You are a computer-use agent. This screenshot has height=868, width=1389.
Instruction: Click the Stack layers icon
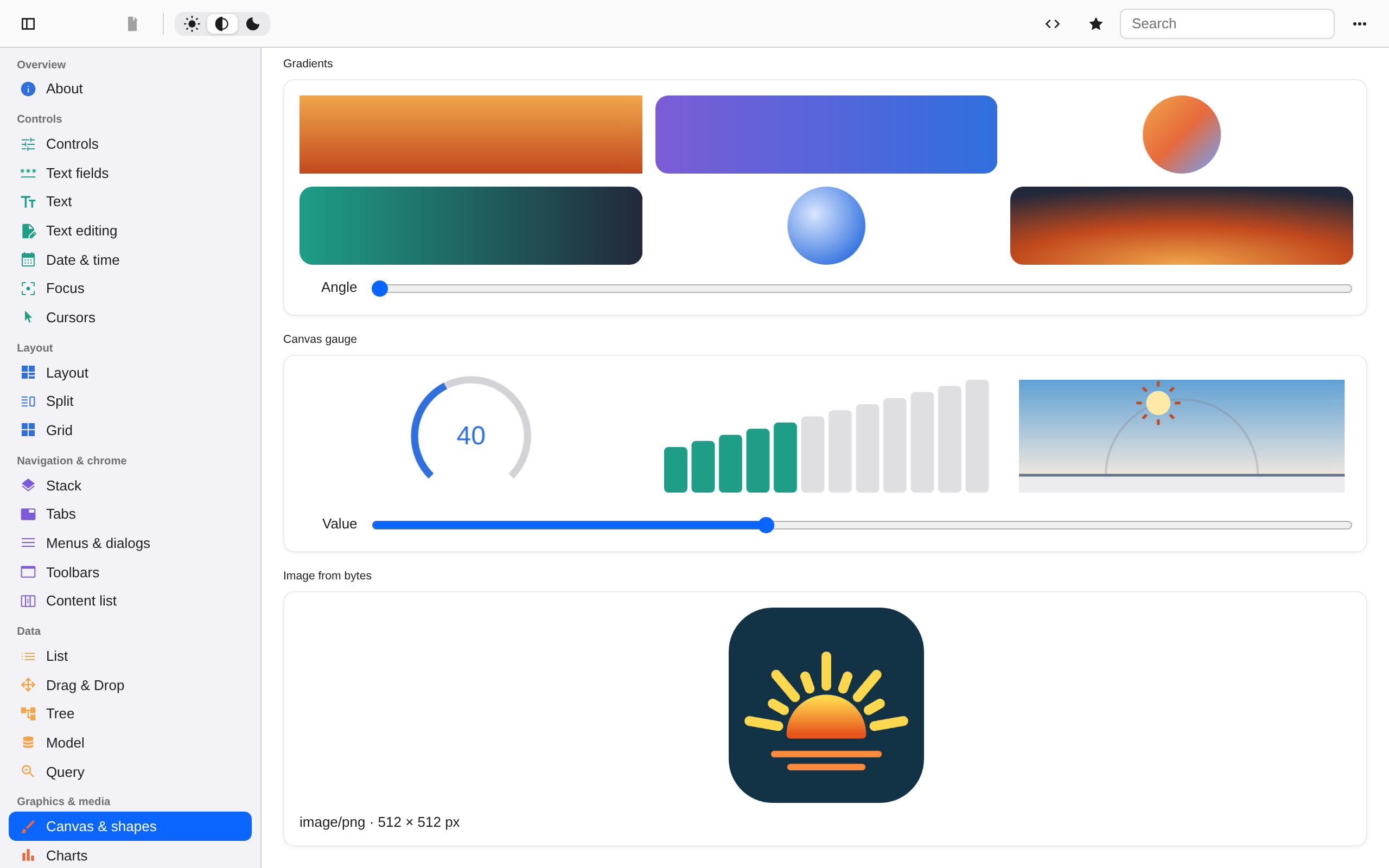(x=28, y=485)
